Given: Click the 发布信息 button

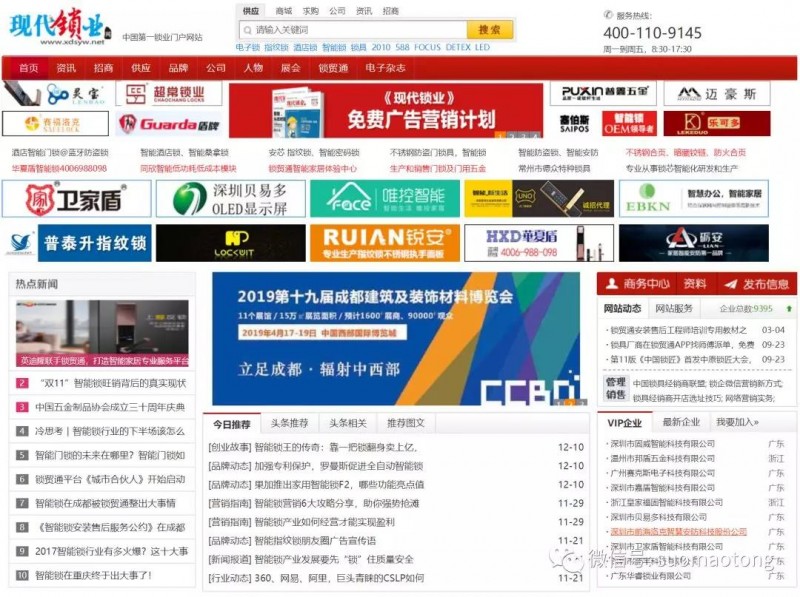Looking at the screenshot, I should tap(757, 284).
